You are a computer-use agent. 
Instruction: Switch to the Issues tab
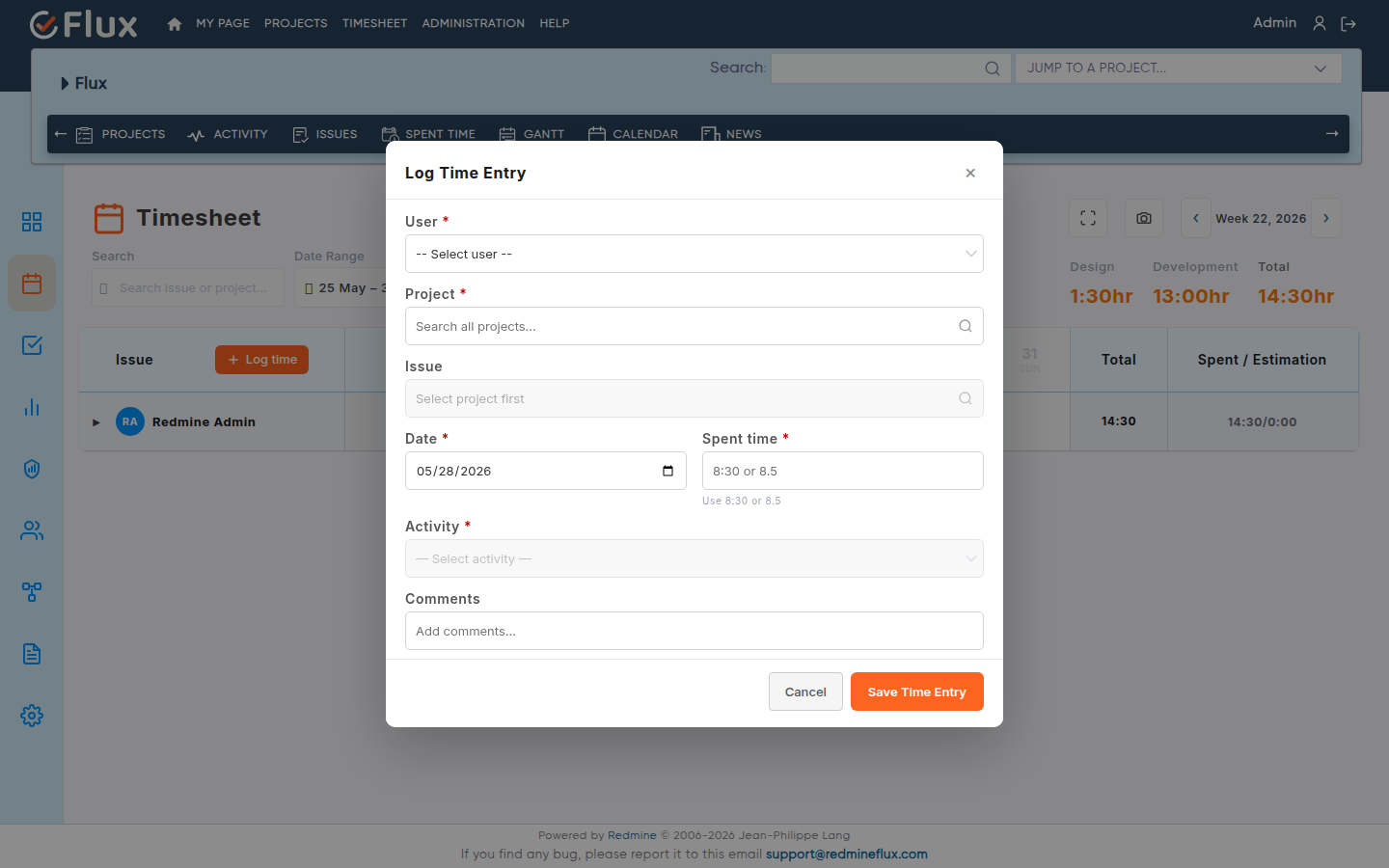[x=325, y=134]
